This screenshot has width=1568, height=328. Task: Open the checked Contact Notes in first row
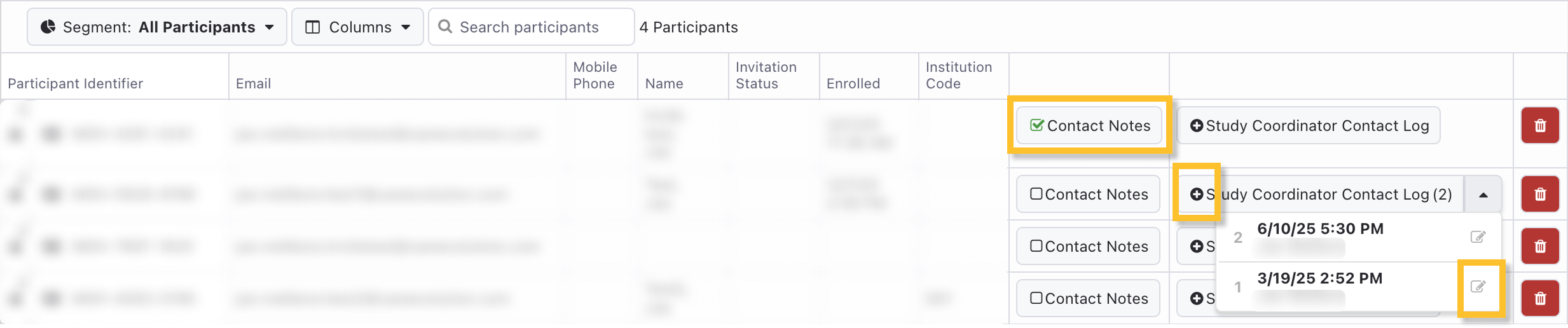(1089, 125)
